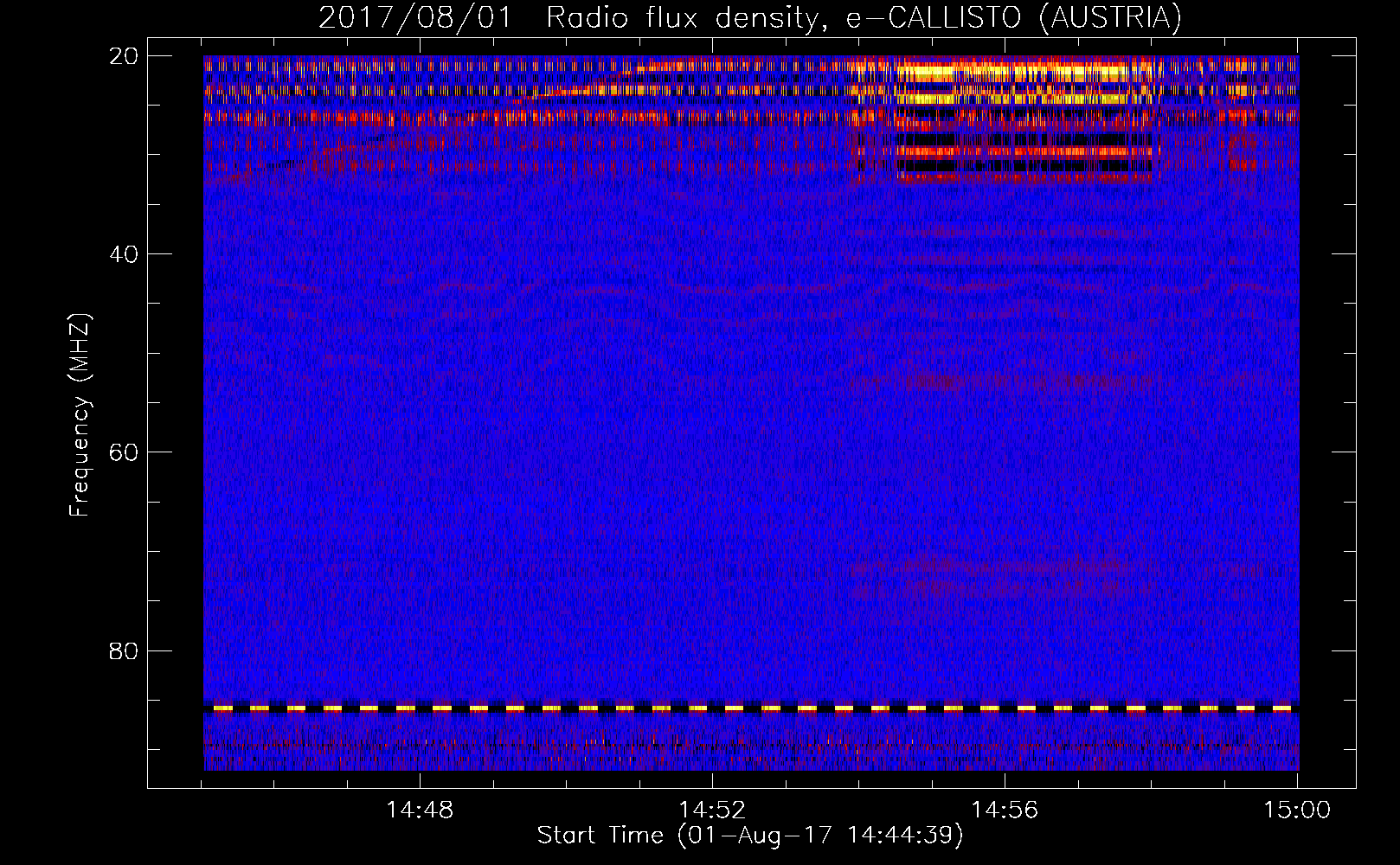The height and width of the screenshot is (865, 1400).
Task: Click the '14:52' time tick label
Action: click(x=712, y=811)
